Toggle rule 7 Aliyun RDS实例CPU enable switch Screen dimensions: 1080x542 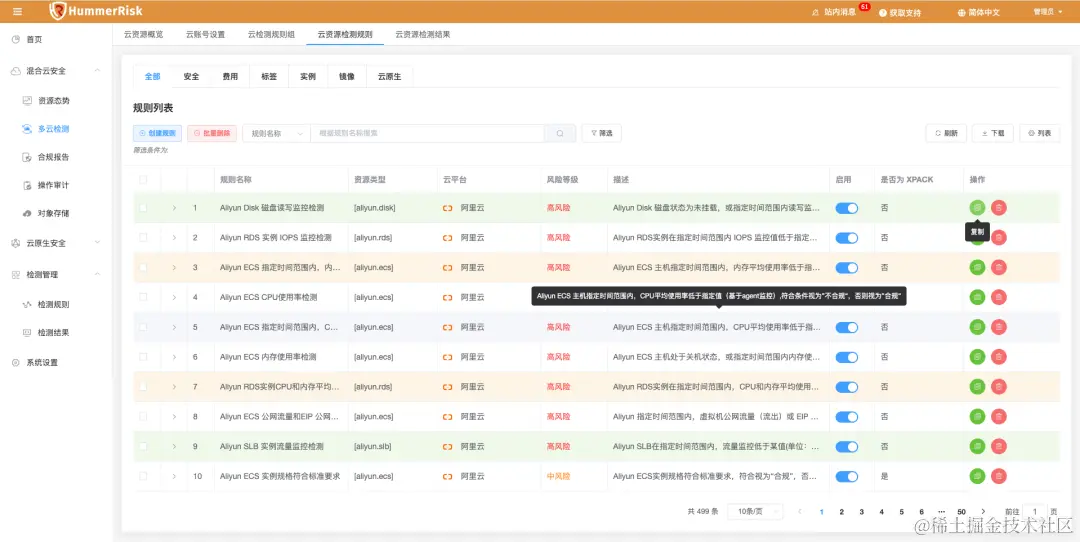click(x=847, y=387)
